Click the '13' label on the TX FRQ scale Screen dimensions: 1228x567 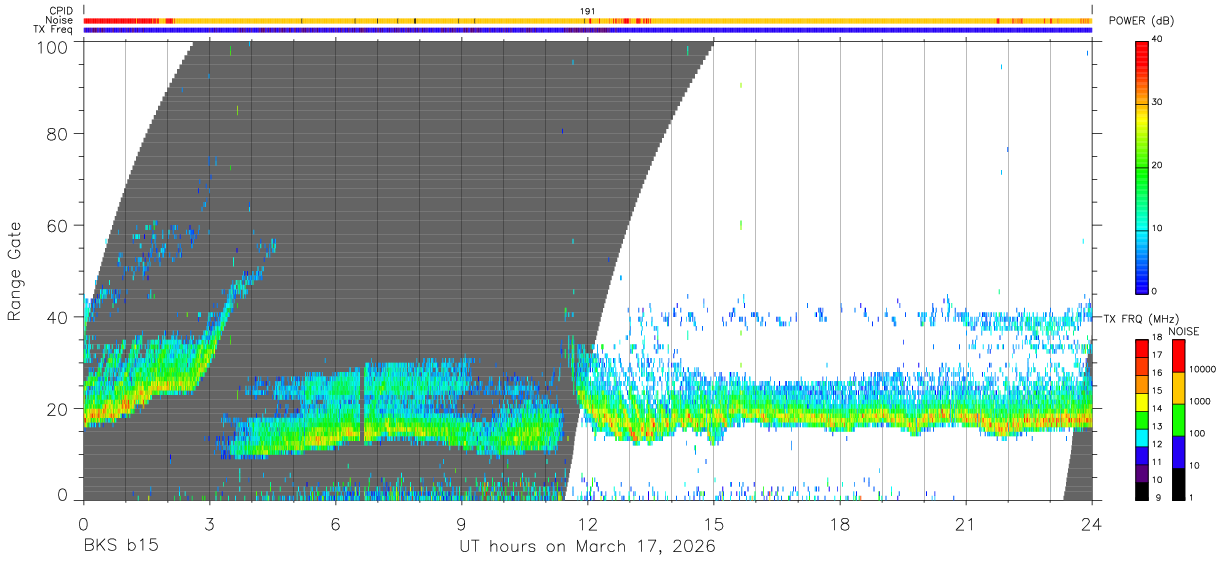(x=1159, y=426)
